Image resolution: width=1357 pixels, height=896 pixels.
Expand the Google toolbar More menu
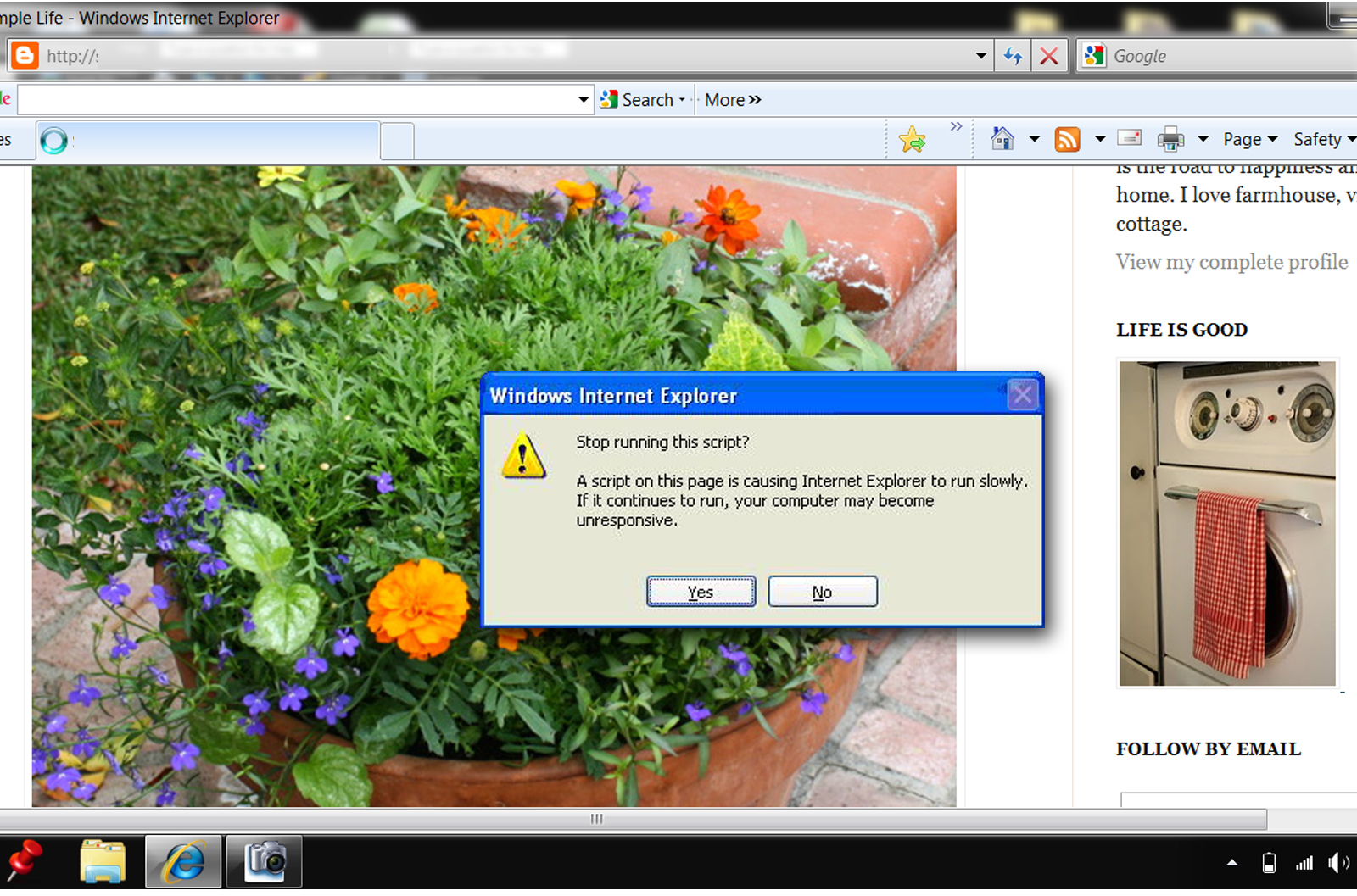[733, 100]
